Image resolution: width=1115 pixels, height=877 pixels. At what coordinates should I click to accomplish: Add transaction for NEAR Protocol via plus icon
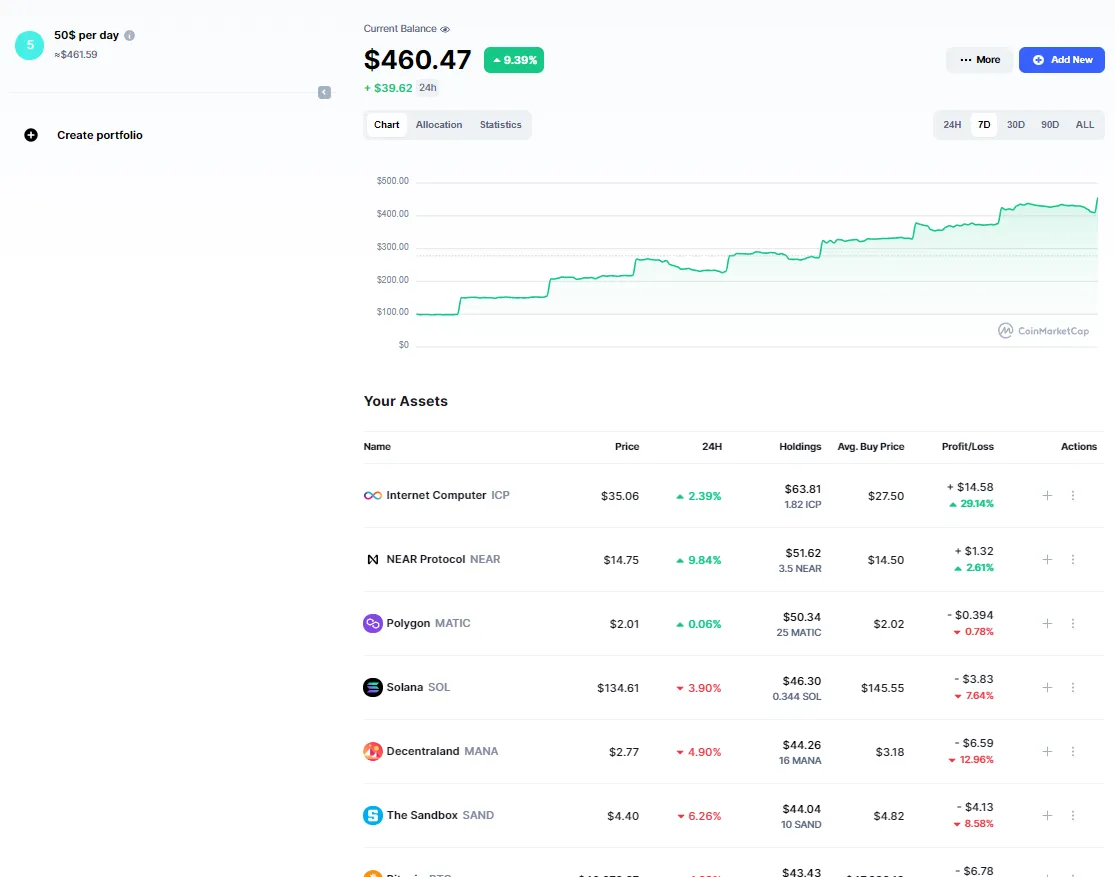pyautogui.click(x=1047, y=560)
